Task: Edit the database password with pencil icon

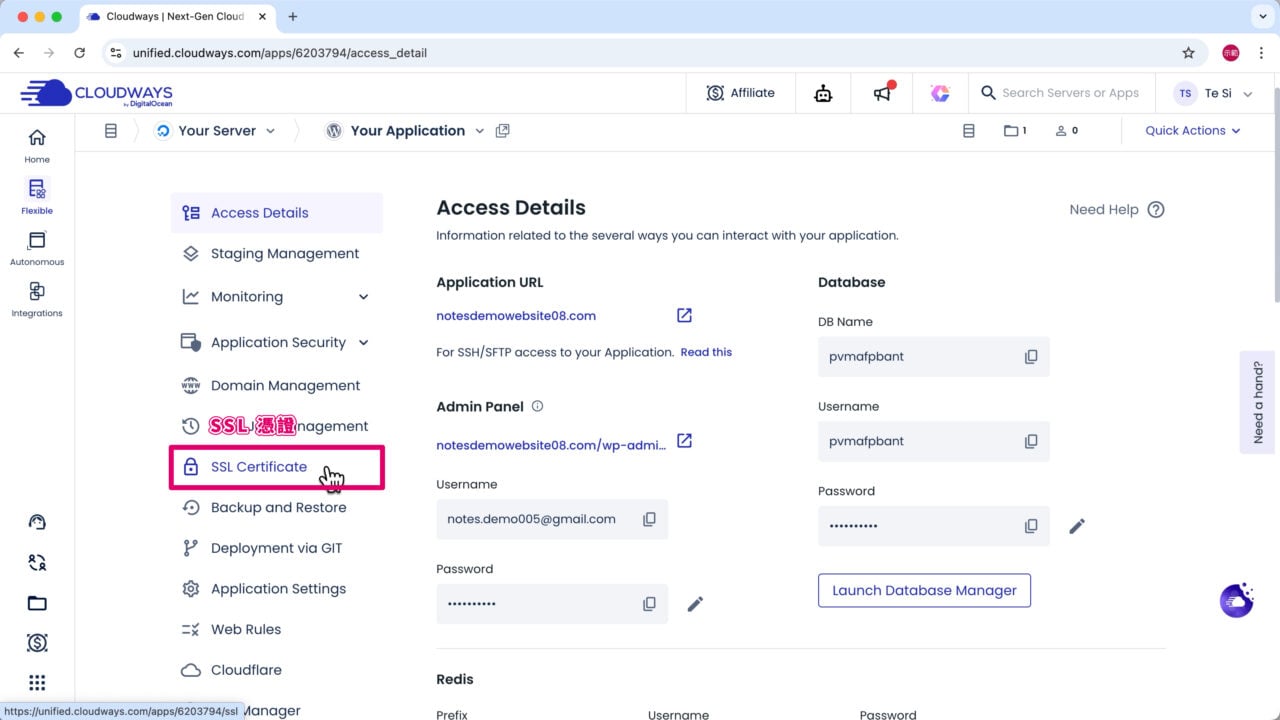Action: coord(1076,526)
